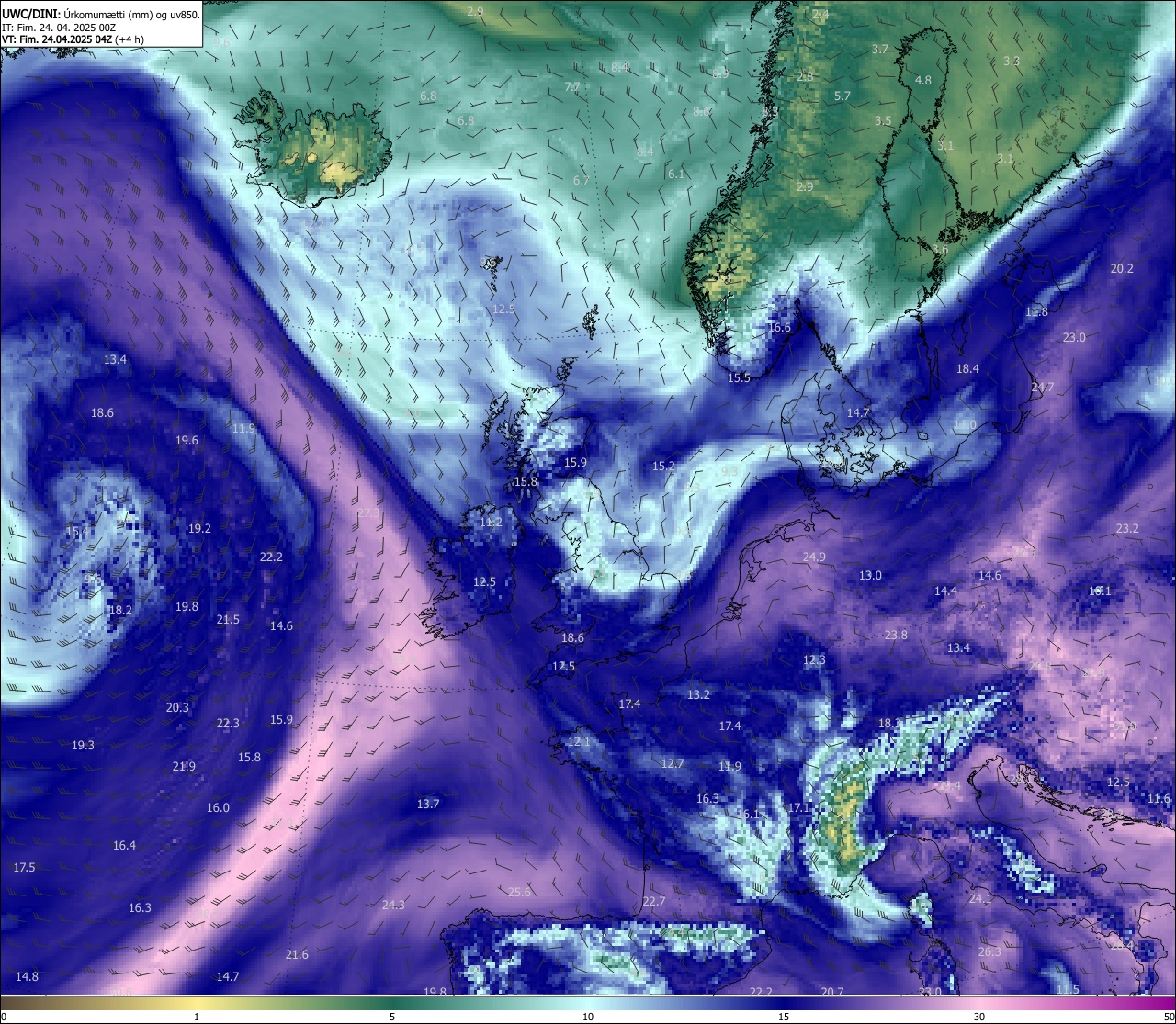Click the map value "6.7"
The width and height of the screenshot is (1176, 1024).
(582, 180)
